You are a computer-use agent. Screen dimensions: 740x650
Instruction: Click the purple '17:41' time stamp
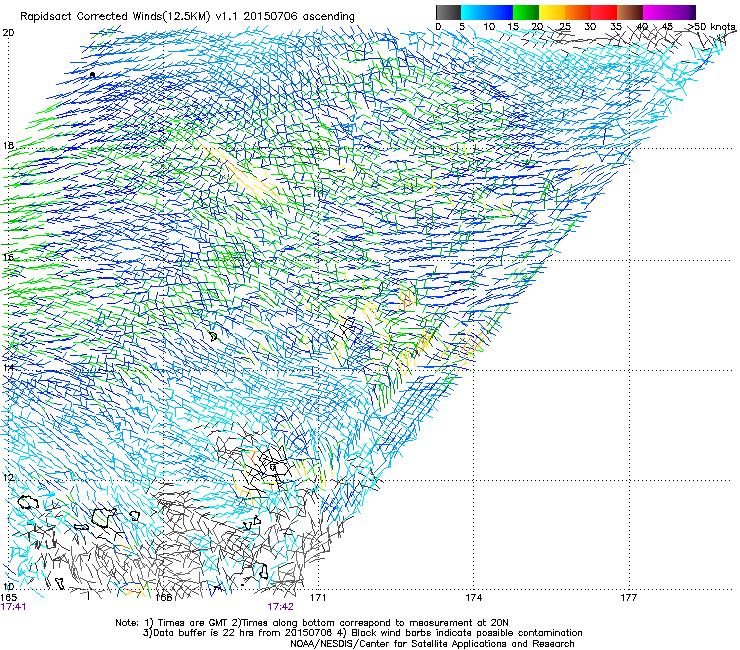[x=13, y=607]
